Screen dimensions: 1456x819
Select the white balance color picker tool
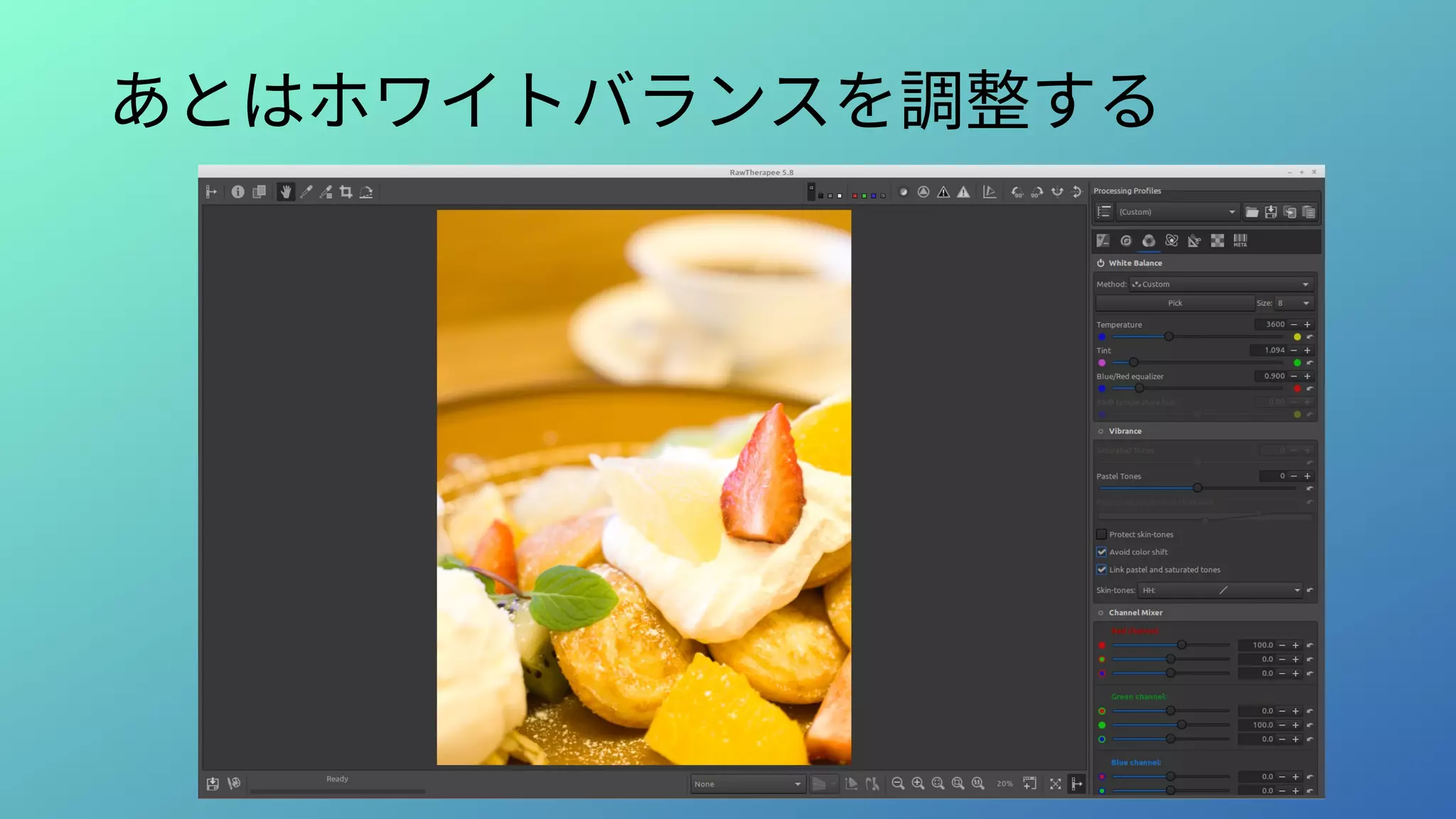pos(306,192)
